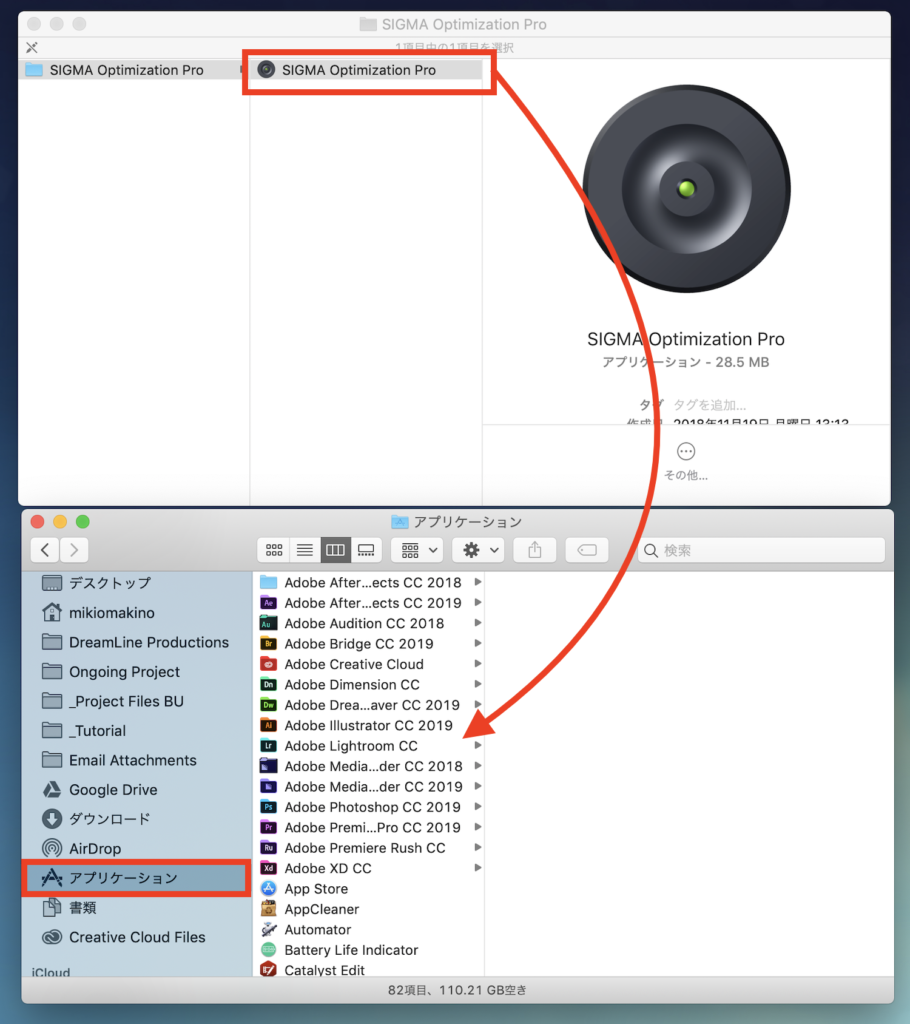Select Adobe Premiere Rush CC icon
Image resolution: width=910 pixels, height=1024 pixels.
click(x=268, y=848)
